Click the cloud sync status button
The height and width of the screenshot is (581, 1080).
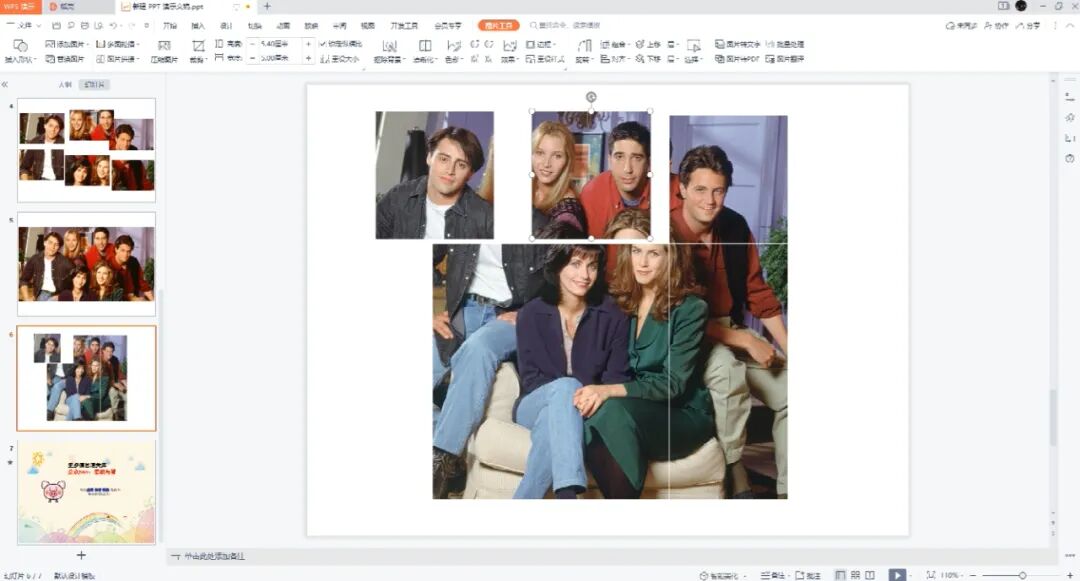[962, 25]
